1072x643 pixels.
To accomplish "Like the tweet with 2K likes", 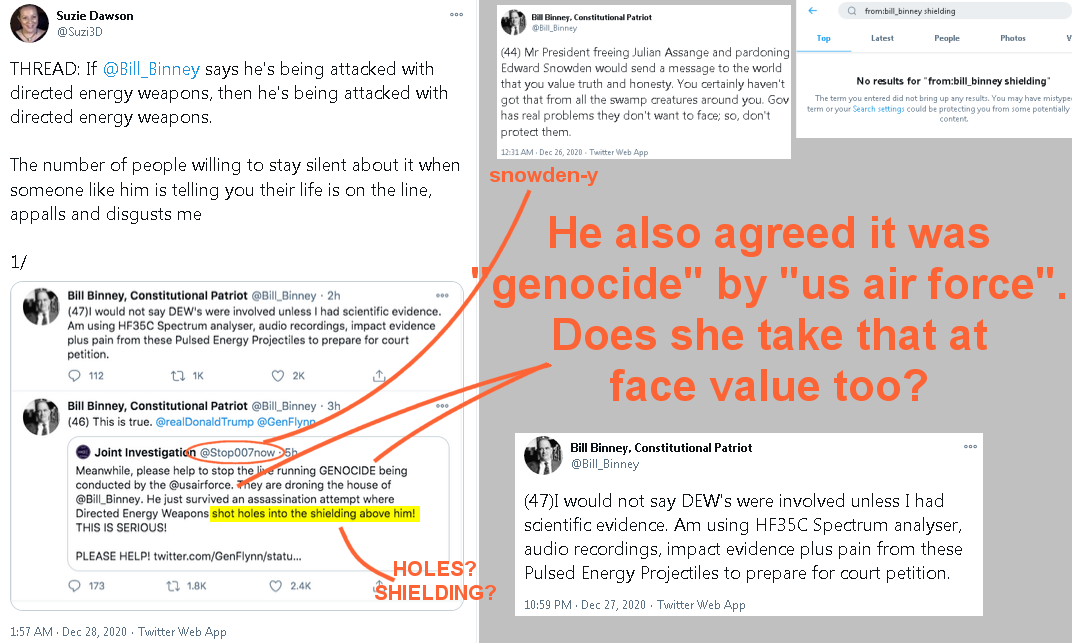I will 278,375.
